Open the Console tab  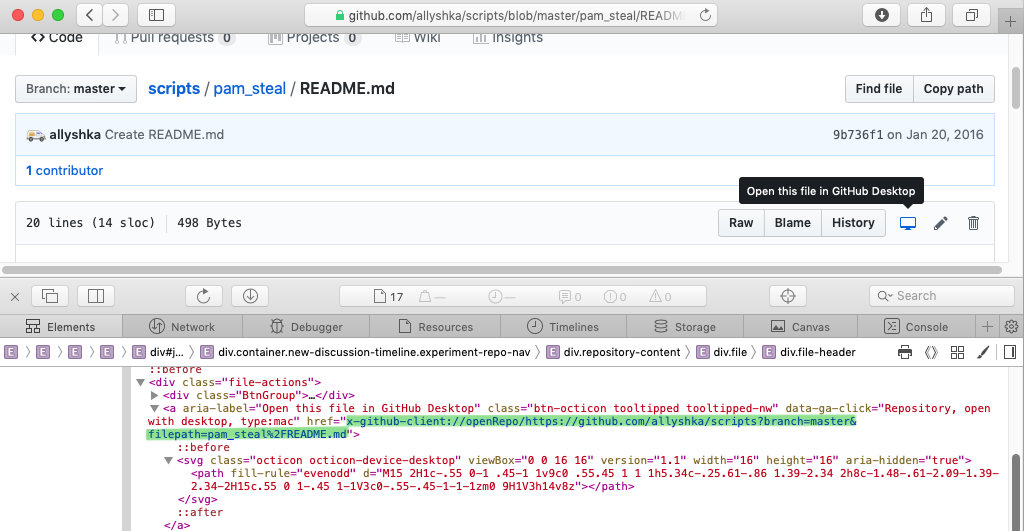click(x=915, y=327)
